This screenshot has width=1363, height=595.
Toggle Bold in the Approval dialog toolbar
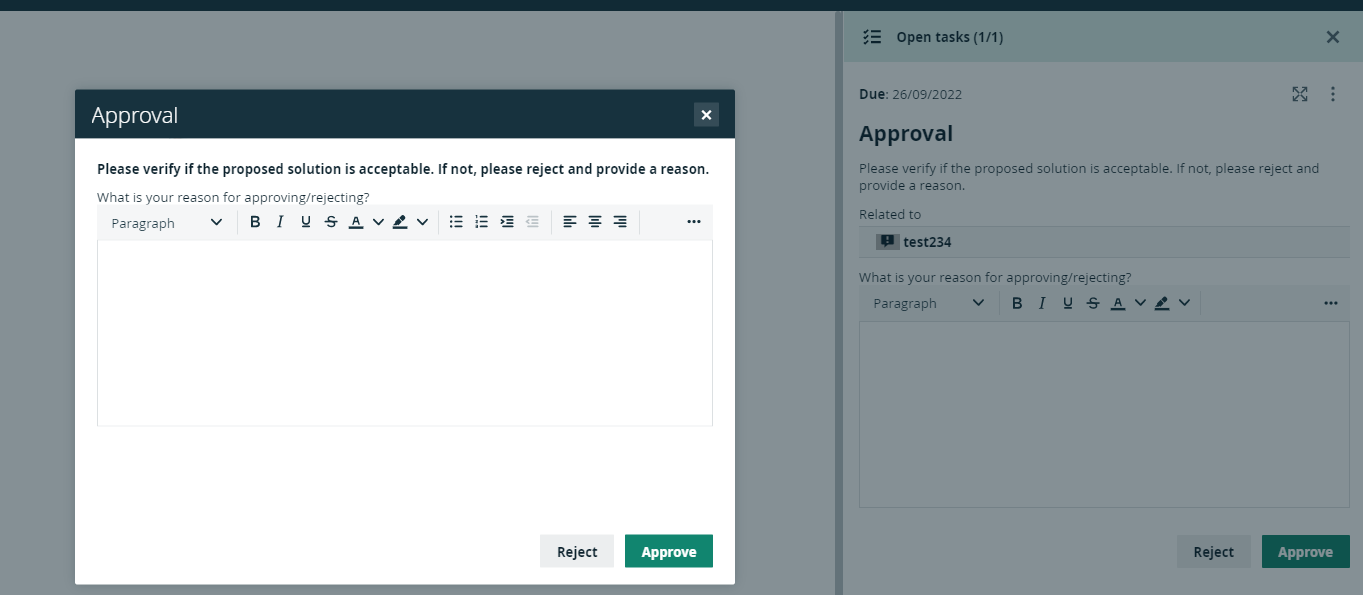point(255,222)
